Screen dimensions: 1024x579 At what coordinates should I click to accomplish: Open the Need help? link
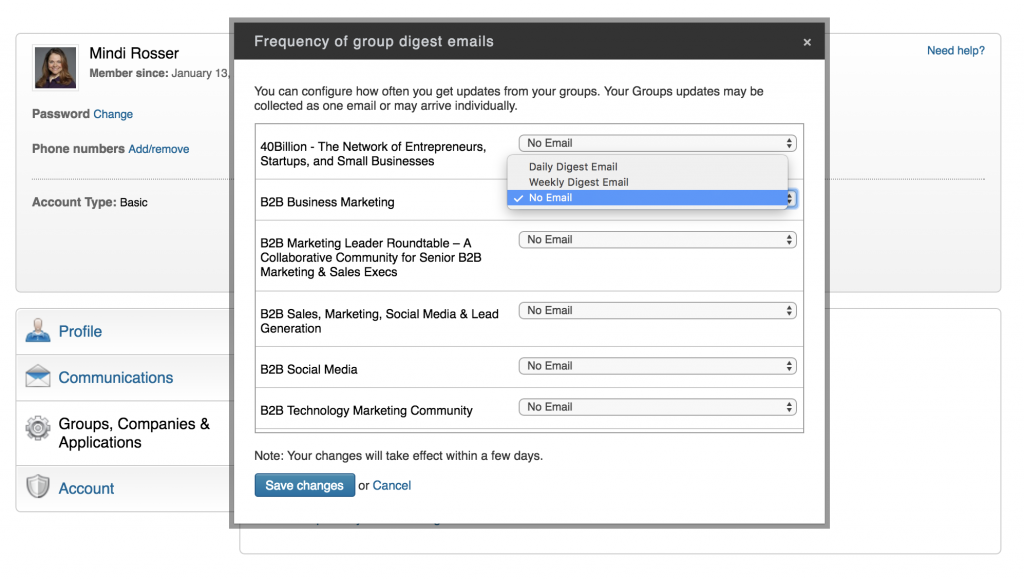click(x=956, y=50)
